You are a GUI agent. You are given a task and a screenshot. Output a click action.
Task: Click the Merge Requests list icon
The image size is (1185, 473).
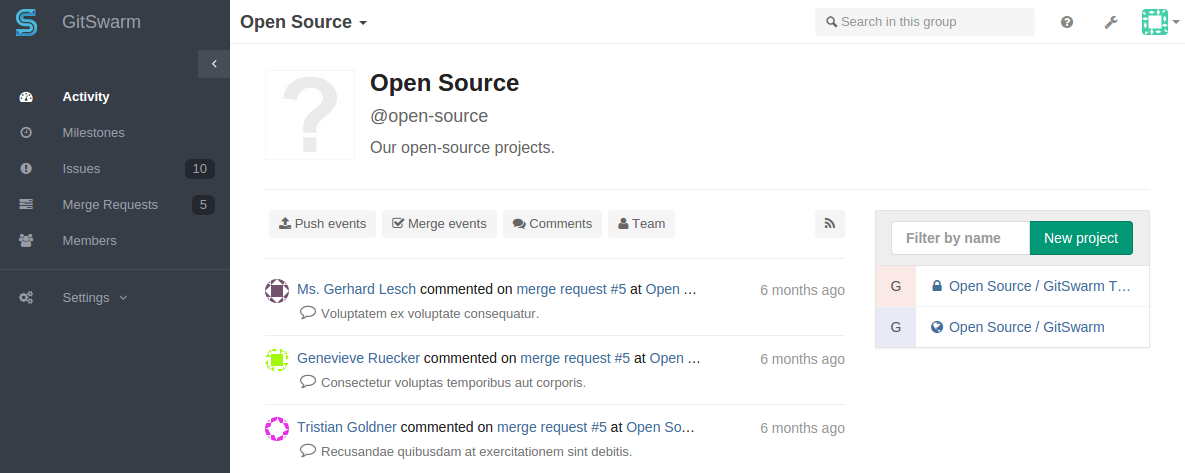[26, 204]
